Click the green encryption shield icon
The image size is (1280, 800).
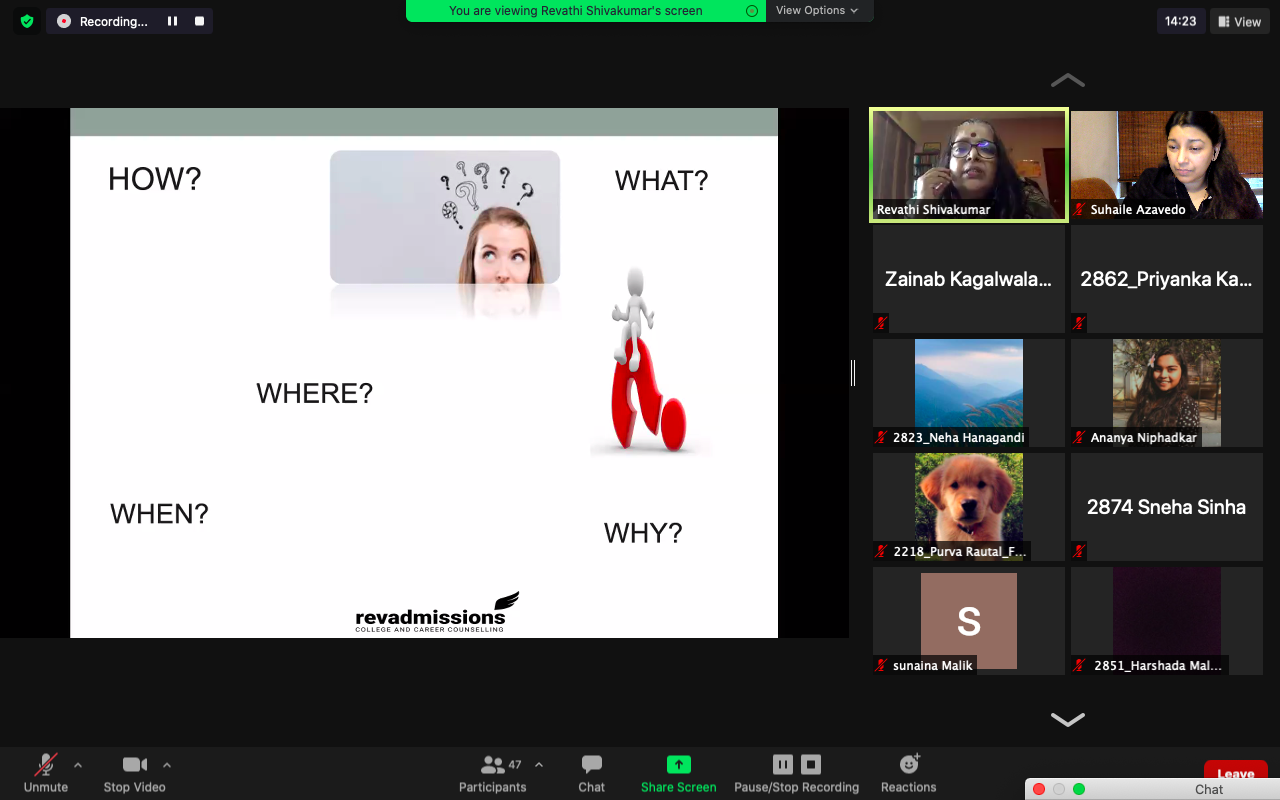pyautogui.click(x=27, y=21)
